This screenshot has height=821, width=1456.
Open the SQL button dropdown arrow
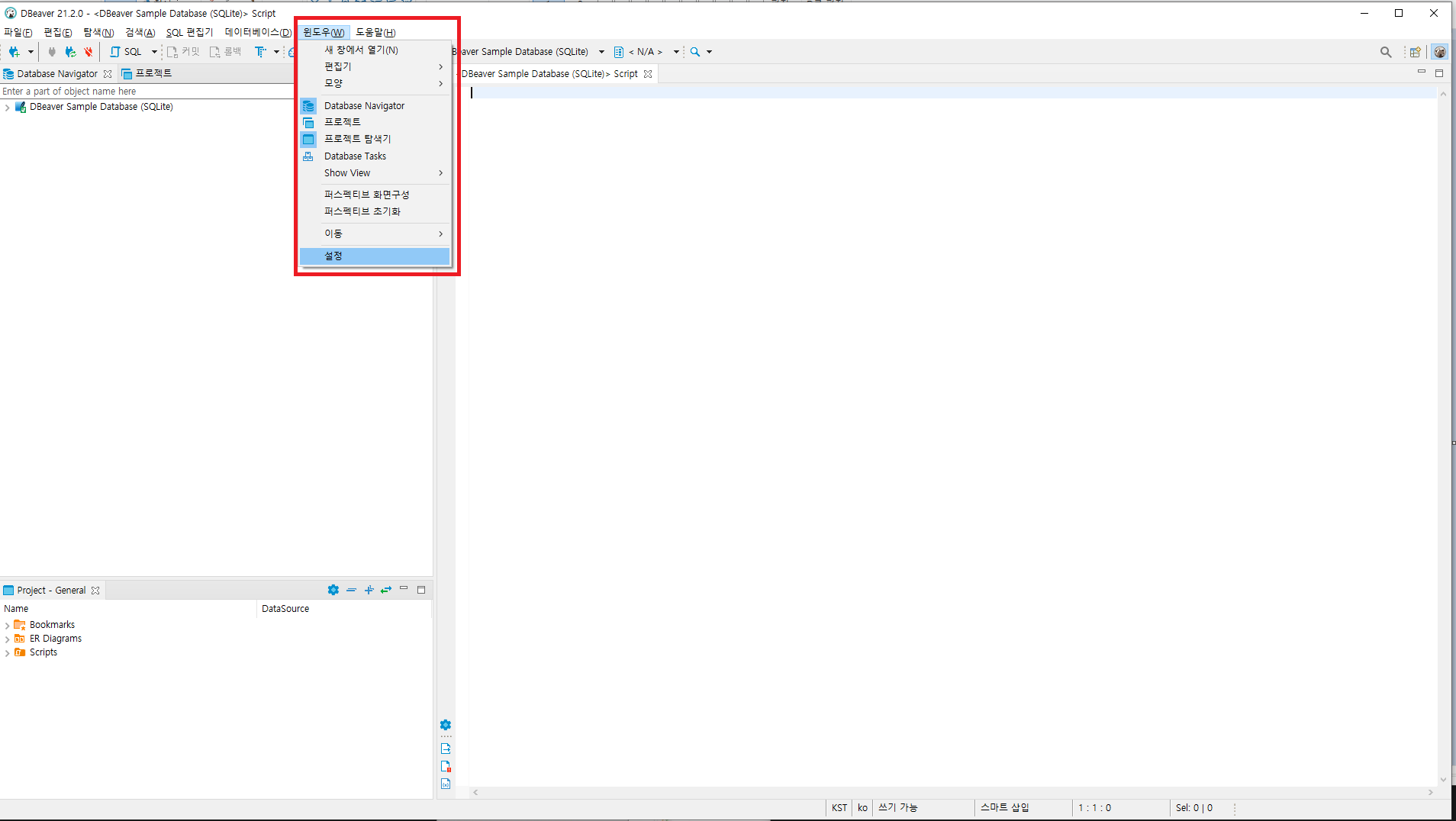tap(154, 52)
